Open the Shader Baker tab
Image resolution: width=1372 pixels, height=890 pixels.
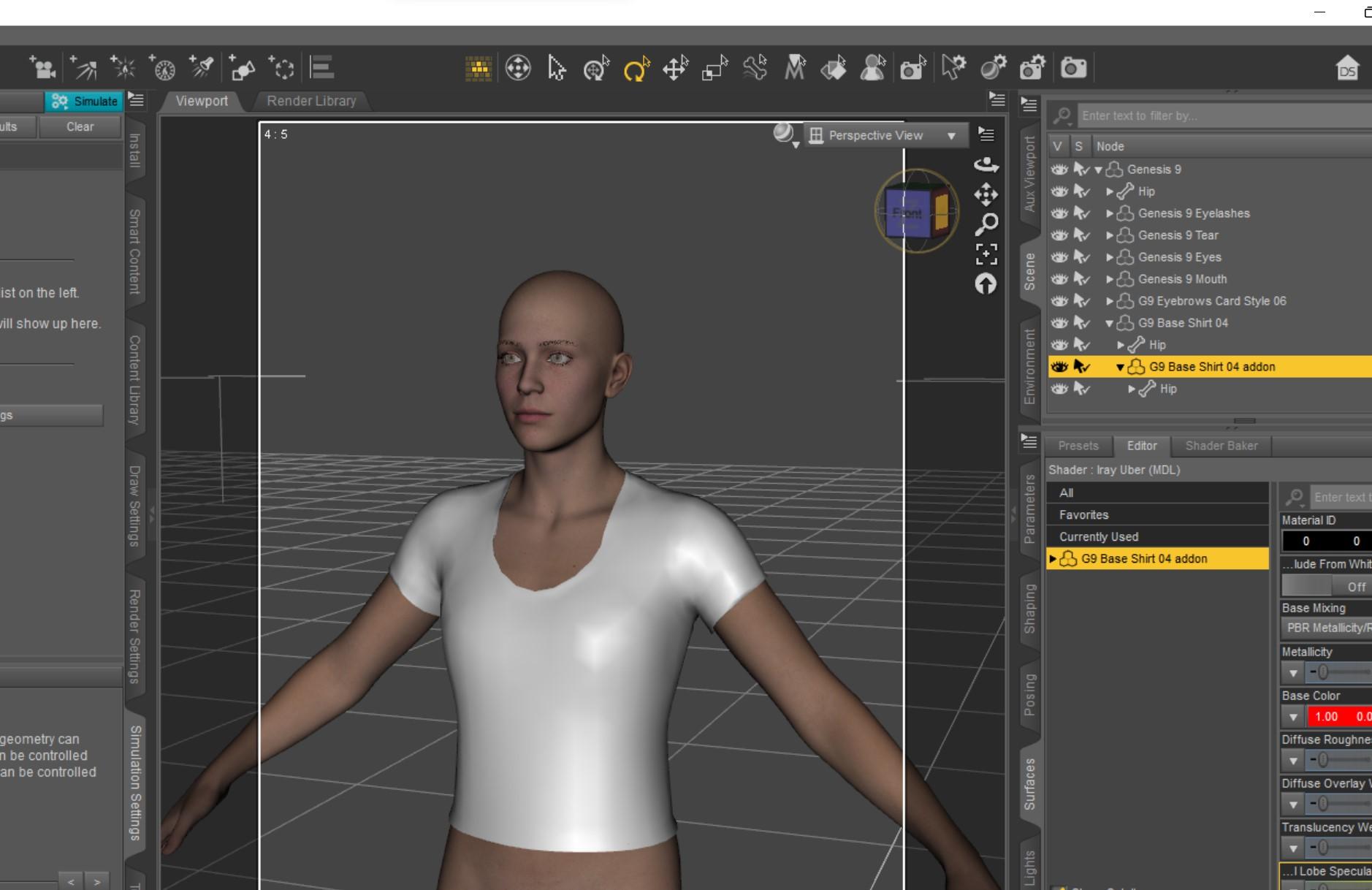pos(1221,446)
